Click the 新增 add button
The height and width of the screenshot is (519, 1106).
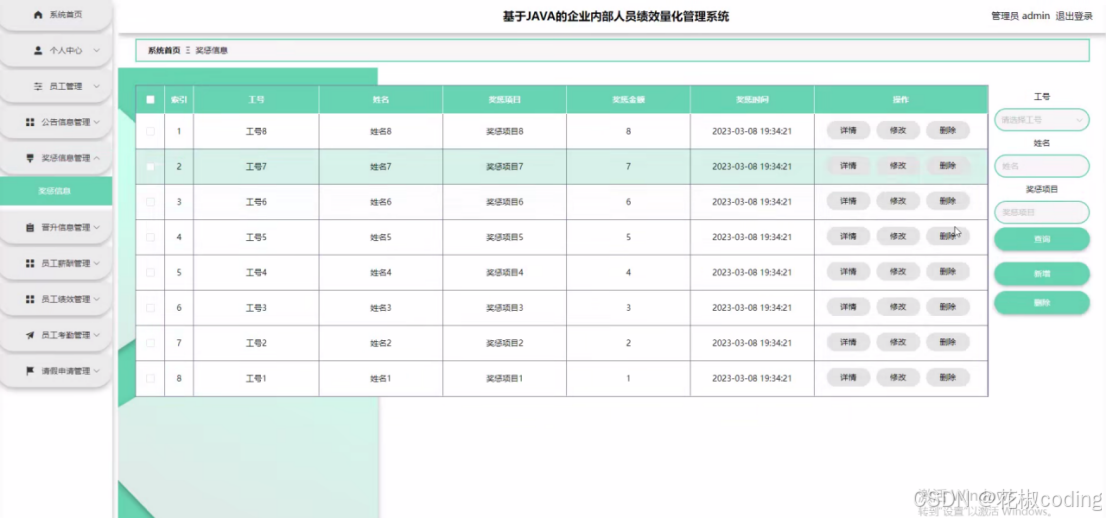click(1042, 274)
